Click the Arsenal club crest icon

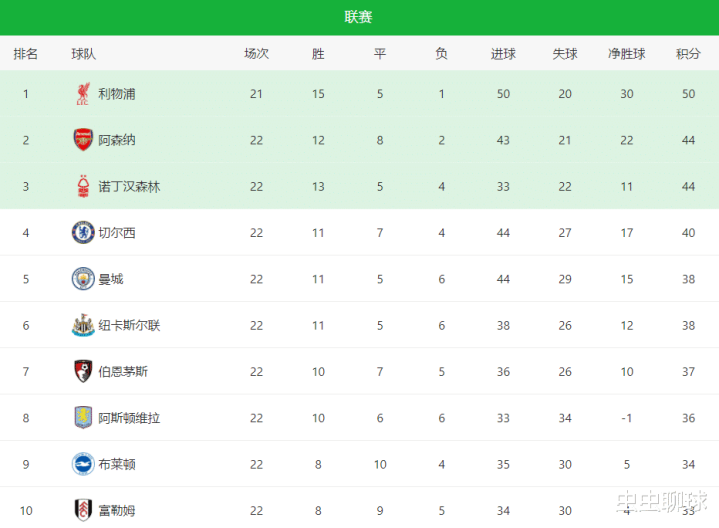[83, 140]
